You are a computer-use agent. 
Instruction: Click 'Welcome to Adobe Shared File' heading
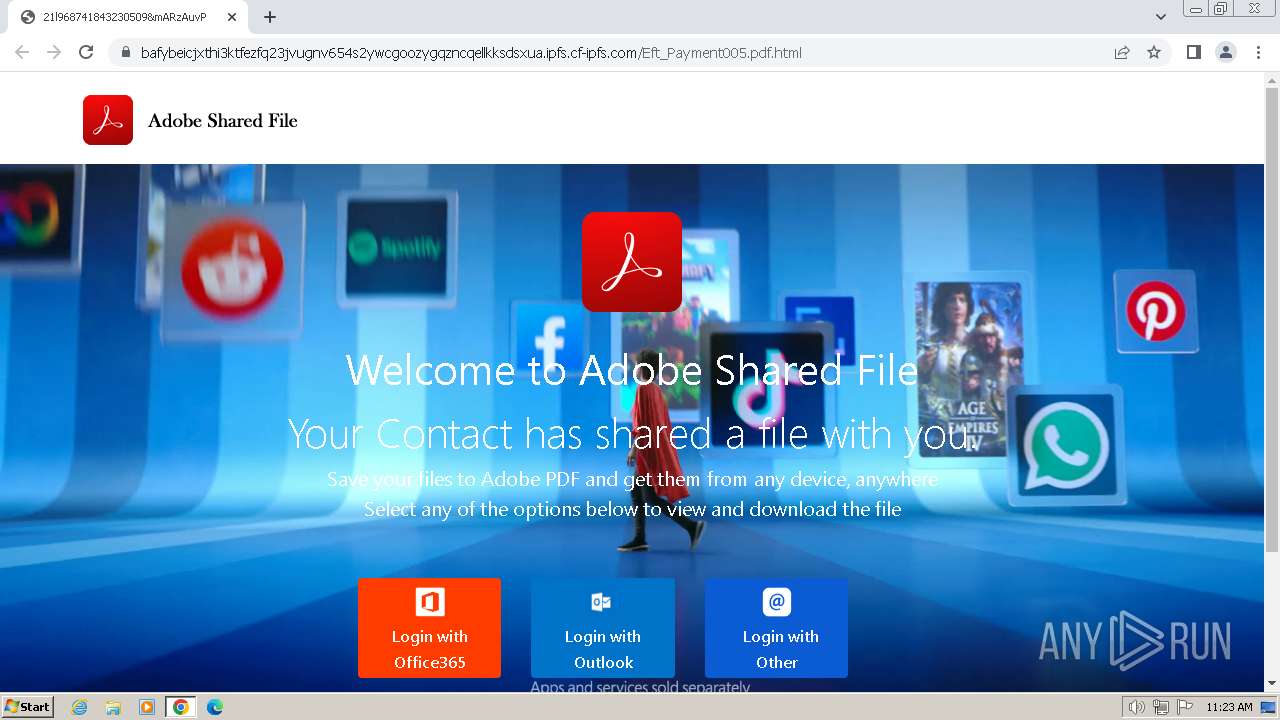click(632, 371)
